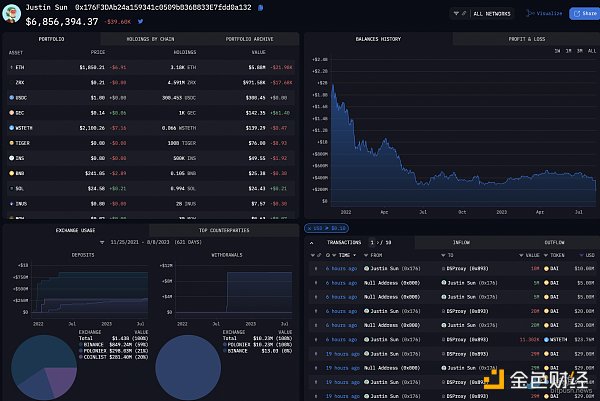This screenshot has height=401, width=600.
Task: Select the 1W balance history range
Action: pyautogui.click(x=557, y=50)
